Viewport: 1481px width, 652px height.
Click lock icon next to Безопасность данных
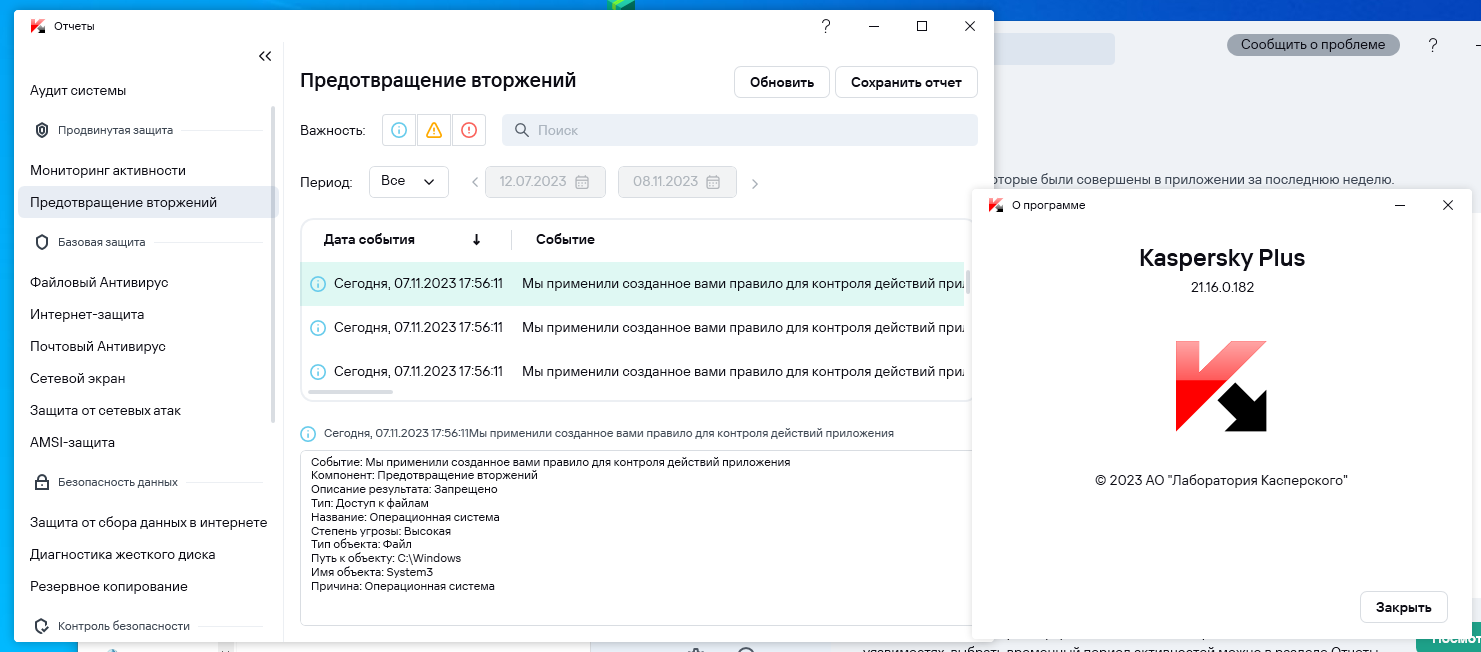(42, 482)
